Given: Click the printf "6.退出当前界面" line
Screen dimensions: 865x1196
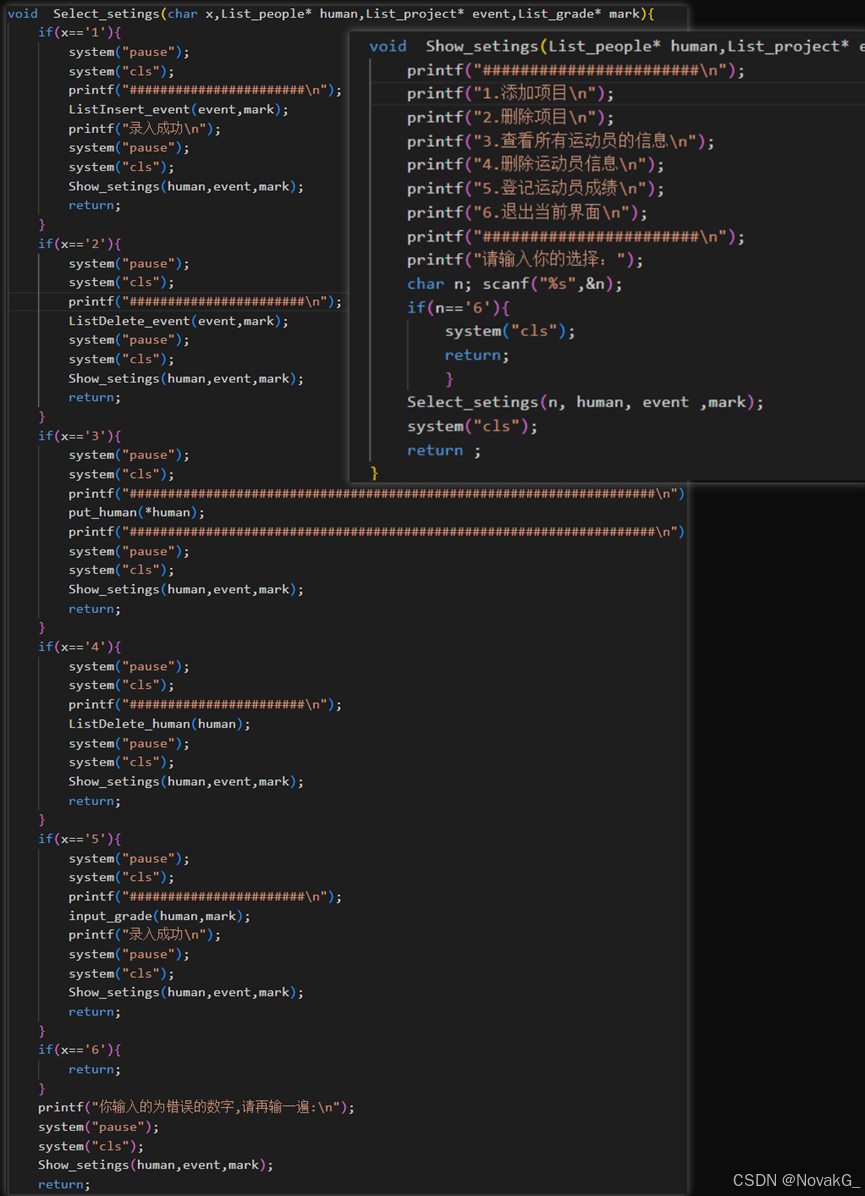Looking at the screenshot, I should pos(527,213).
